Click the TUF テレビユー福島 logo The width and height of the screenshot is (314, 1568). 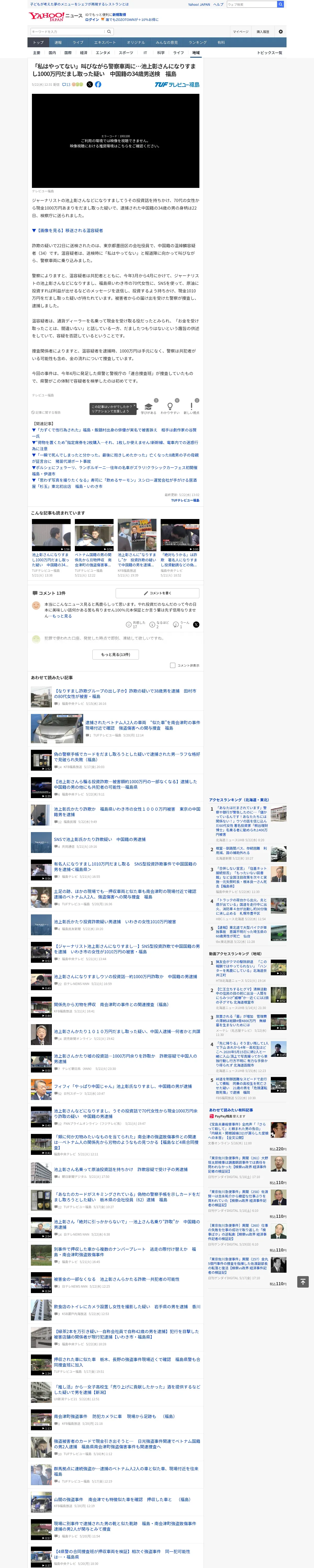[177, 85]
